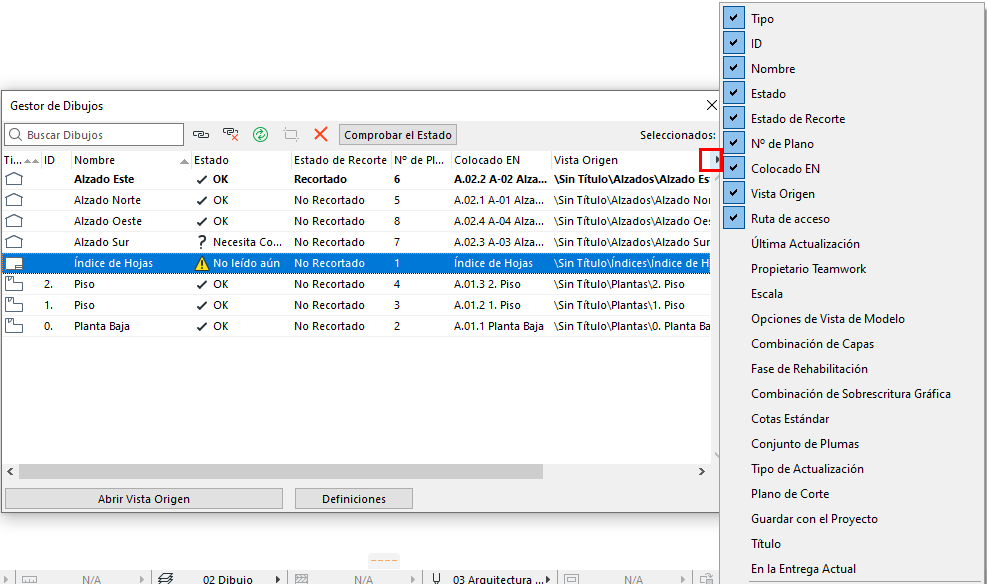Screen dimensions: 987x584
Task: Uncheck the Ruta de acceso column option
Action: tap(734, 218)
